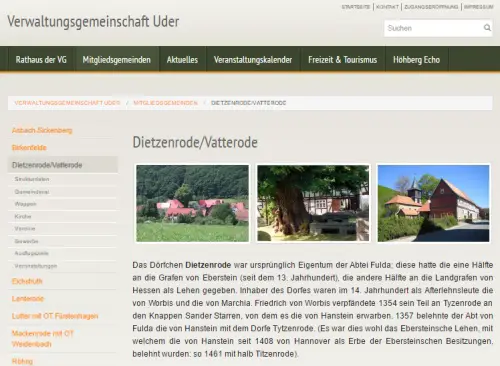Open the Strukturdaten subpage
Image resolution: width=500 pixels, height=366 pixels.
point(32,179)
